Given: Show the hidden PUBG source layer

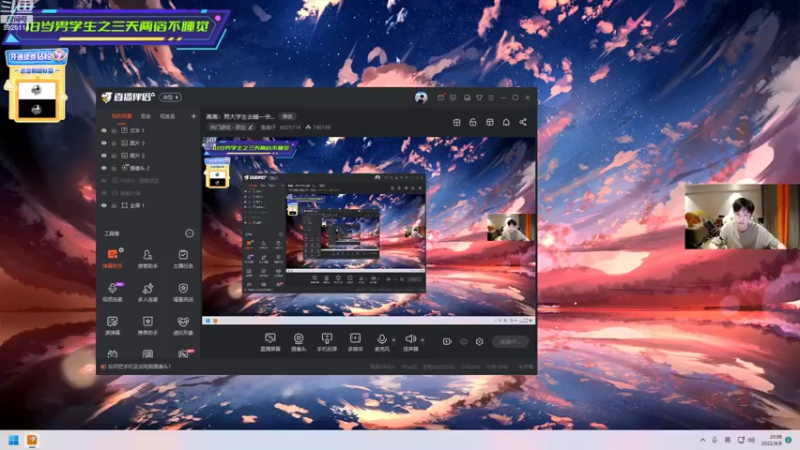Looking at the screenshot, I should pos(104,181).
